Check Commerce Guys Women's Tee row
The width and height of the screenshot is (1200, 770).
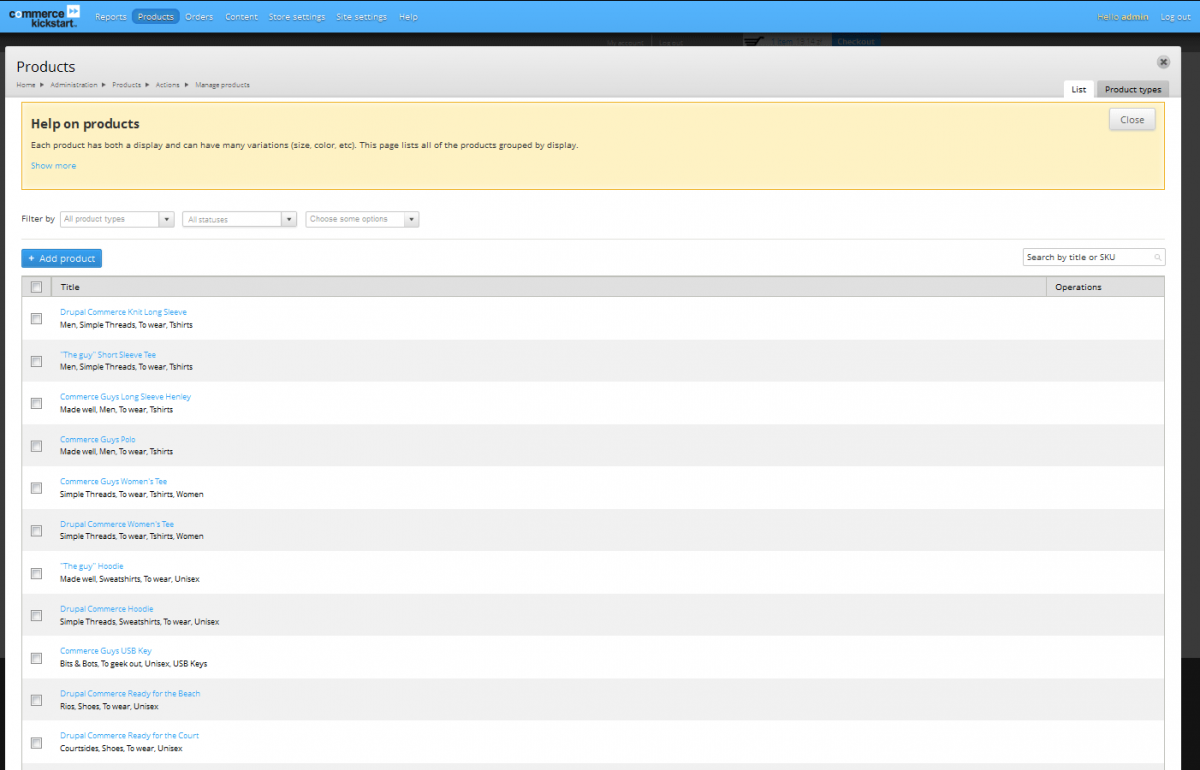tap(37, 488)
